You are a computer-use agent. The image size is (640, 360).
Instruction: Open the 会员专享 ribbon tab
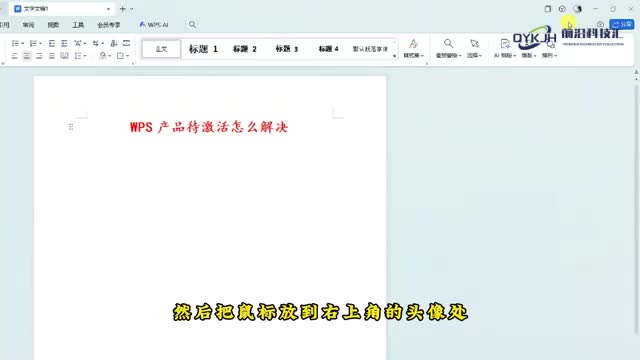coord(109,25)
